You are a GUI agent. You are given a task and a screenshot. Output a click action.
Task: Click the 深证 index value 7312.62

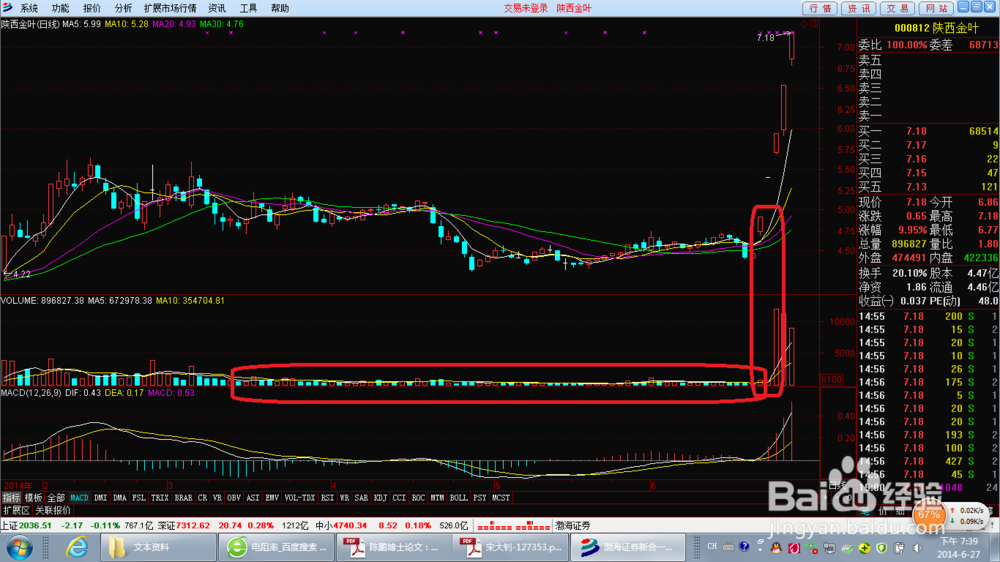[x=193, y=526]
